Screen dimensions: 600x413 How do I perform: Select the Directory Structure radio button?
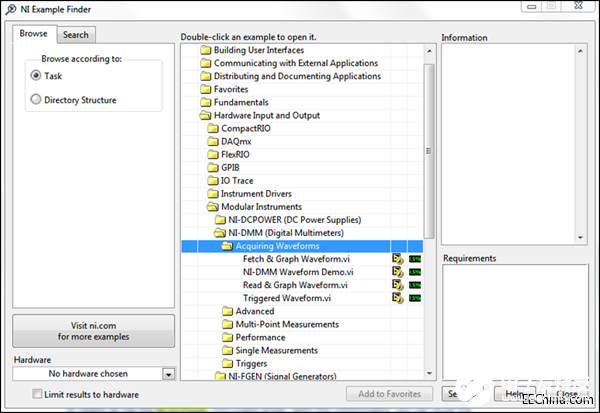point(36,100)
